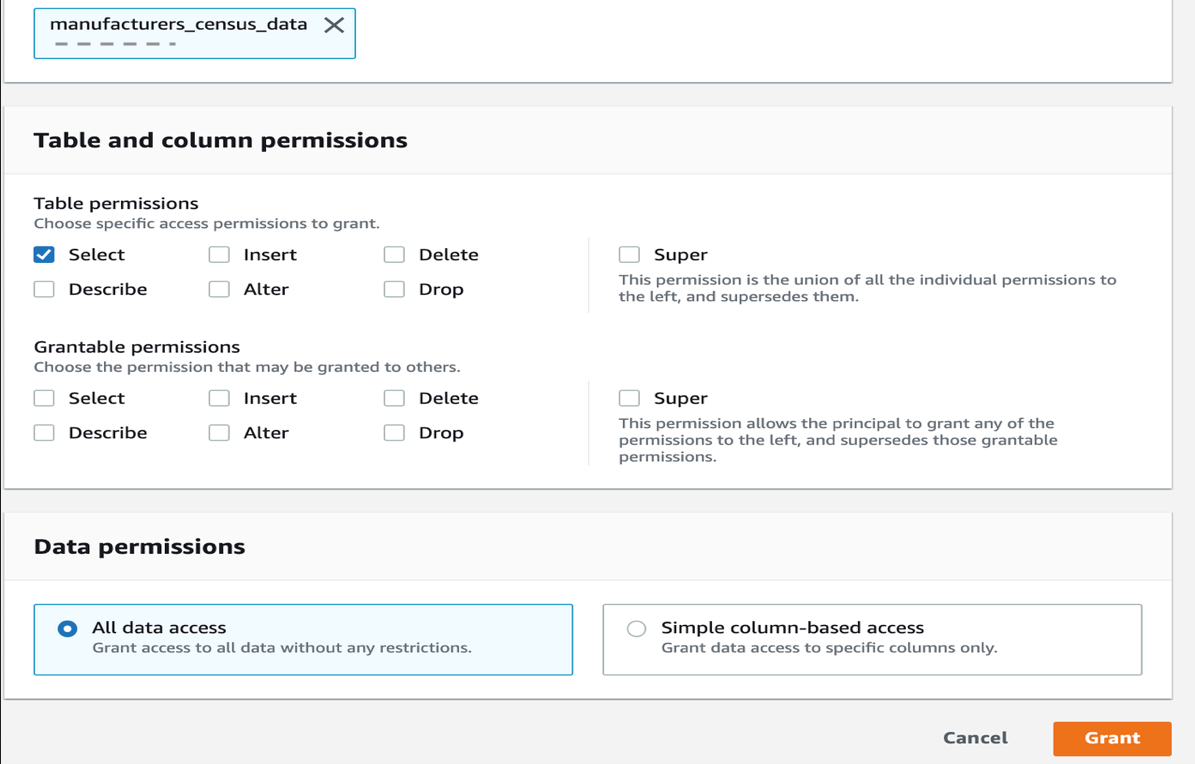This screenshot has height=764, width=1195.
Task: Enable Describe under Table permissions
Action: [x=44, y=289]
